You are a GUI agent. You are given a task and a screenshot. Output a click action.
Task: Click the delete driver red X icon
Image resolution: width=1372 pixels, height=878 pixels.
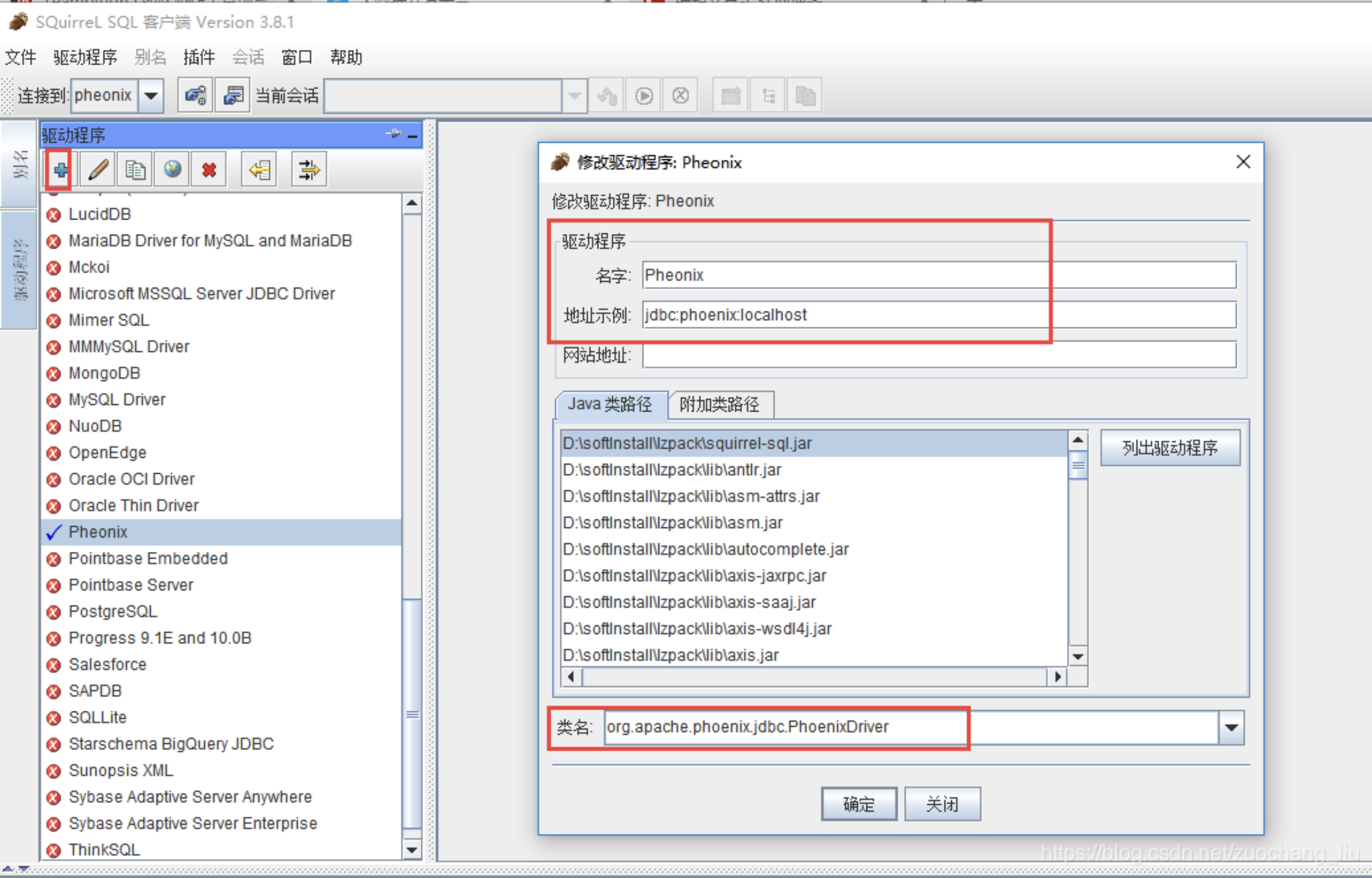coord(209,170)
